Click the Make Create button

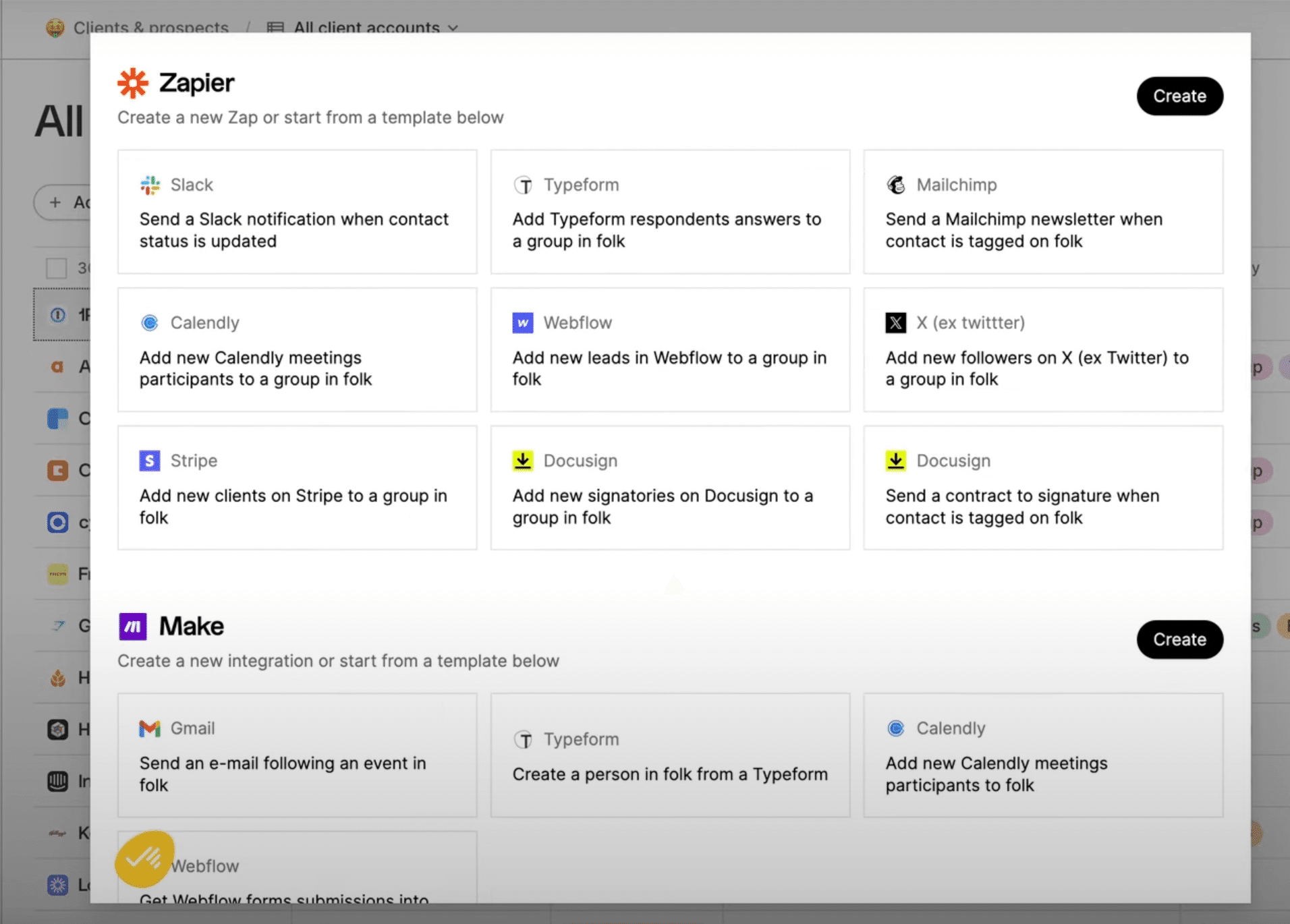[1179, 639]
